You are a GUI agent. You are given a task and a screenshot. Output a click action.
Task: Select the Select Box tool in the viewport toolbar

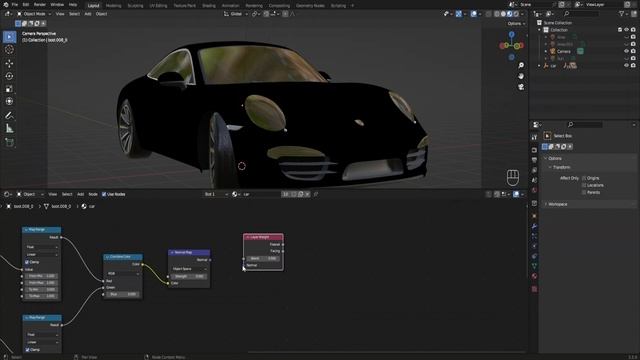tap(9, 37)
